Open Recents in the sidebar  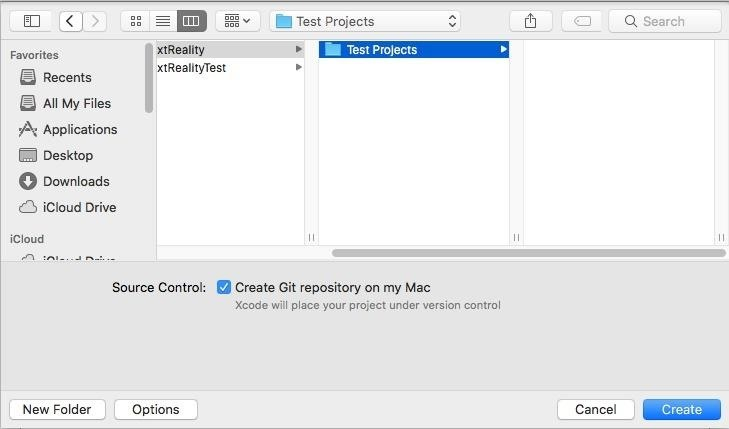tap(67, 77)
